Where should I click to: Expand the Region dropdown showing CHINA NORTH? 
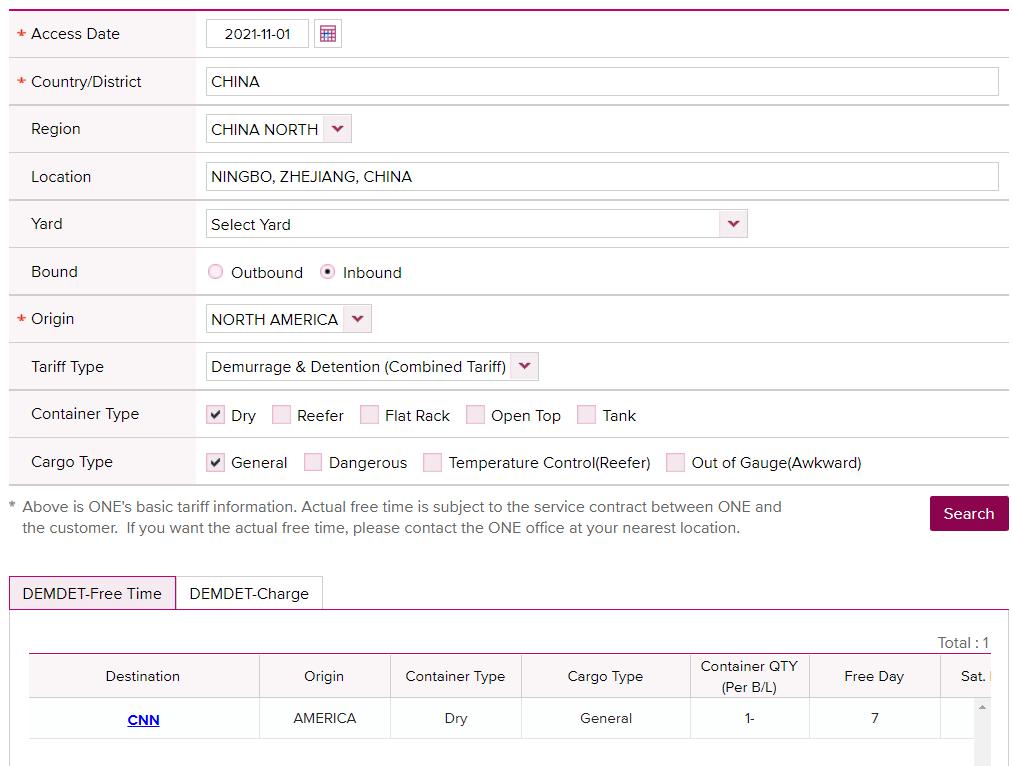337,129
